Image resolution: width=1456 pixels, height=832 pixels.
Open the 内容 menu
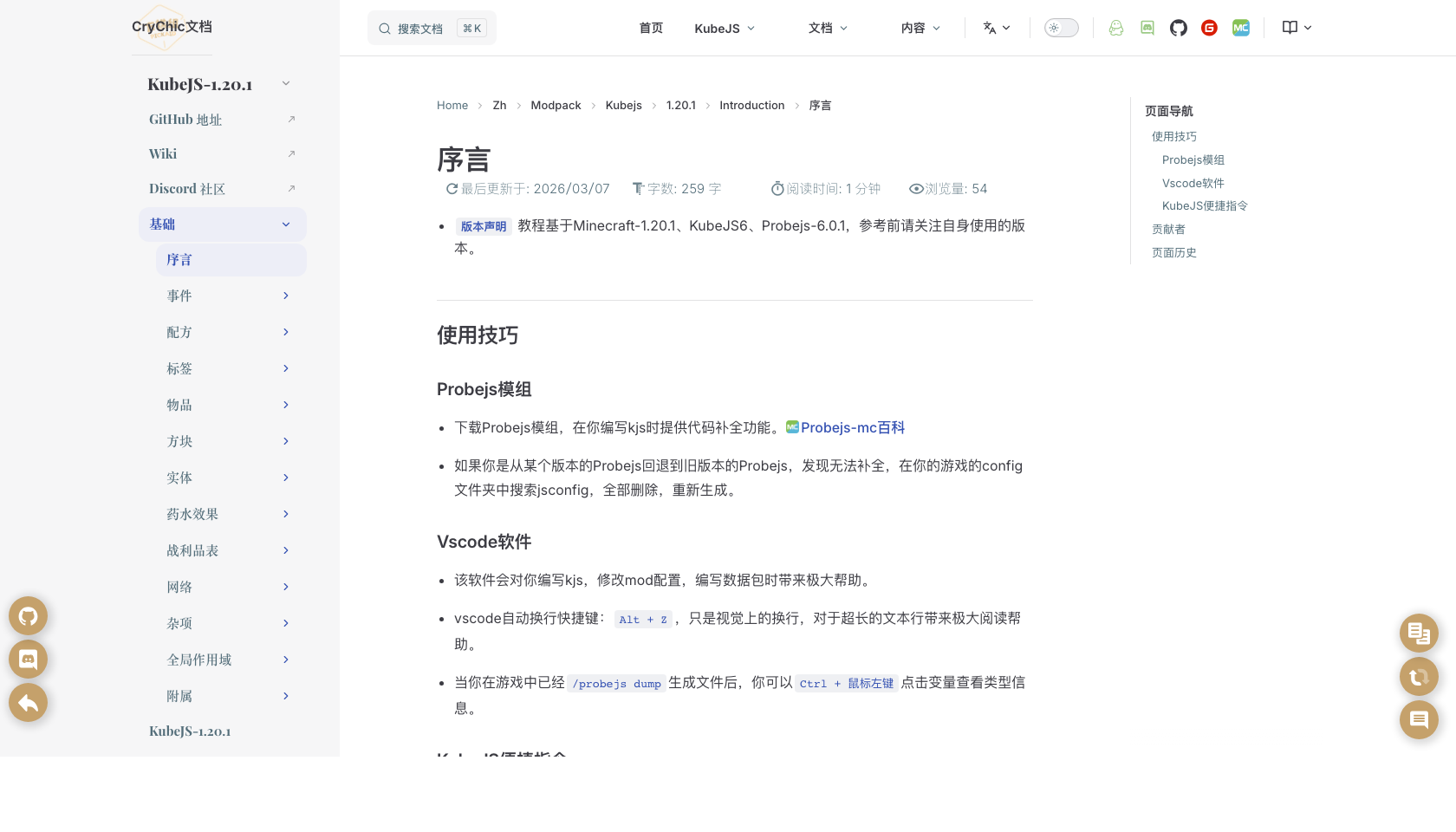coord(920,28)
